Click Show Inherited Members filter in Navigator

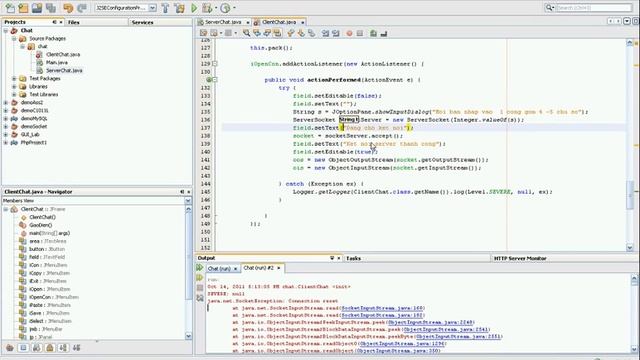(x=10, y=348)
